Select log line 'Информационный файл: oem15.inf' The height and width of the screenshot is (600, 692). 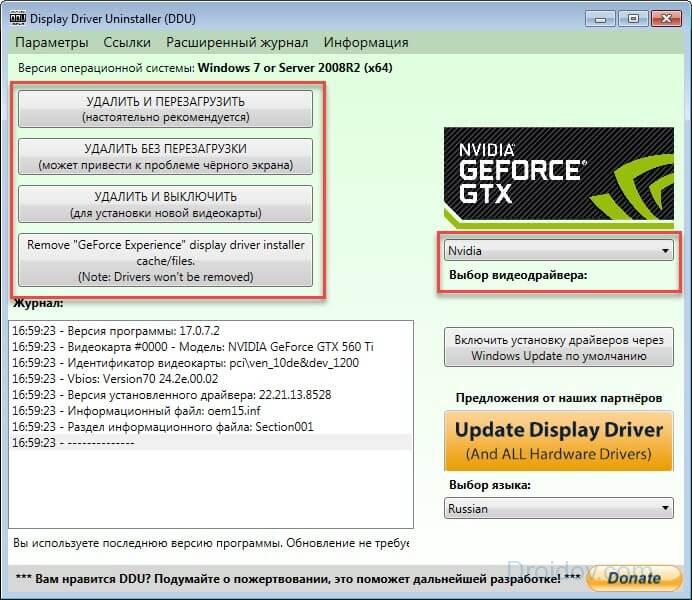pyautogui.click(x=211, y=411)
